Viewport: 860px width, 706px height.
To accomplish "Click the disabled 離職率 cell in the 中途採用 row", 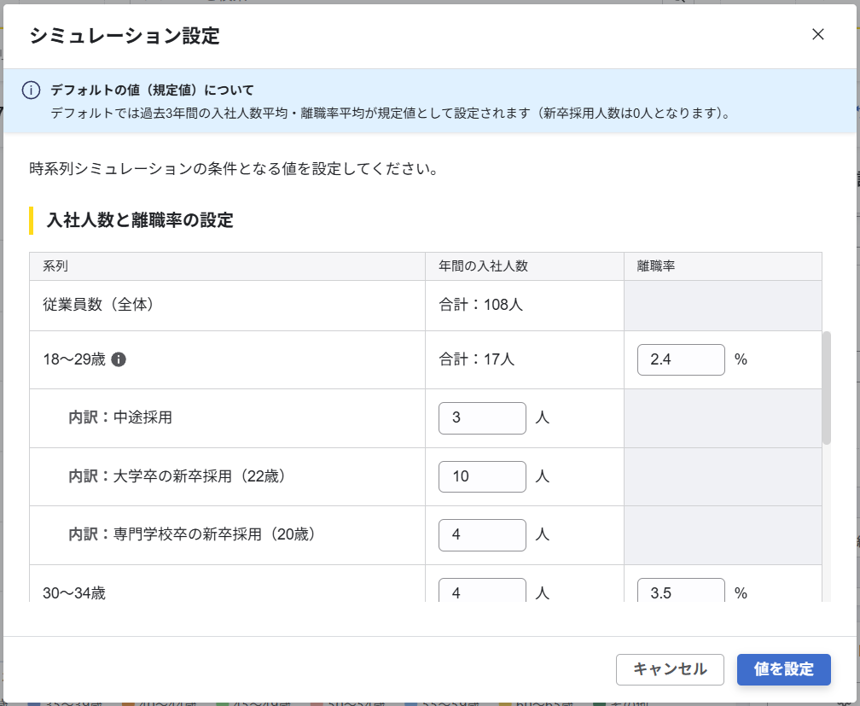I will 722,418.
